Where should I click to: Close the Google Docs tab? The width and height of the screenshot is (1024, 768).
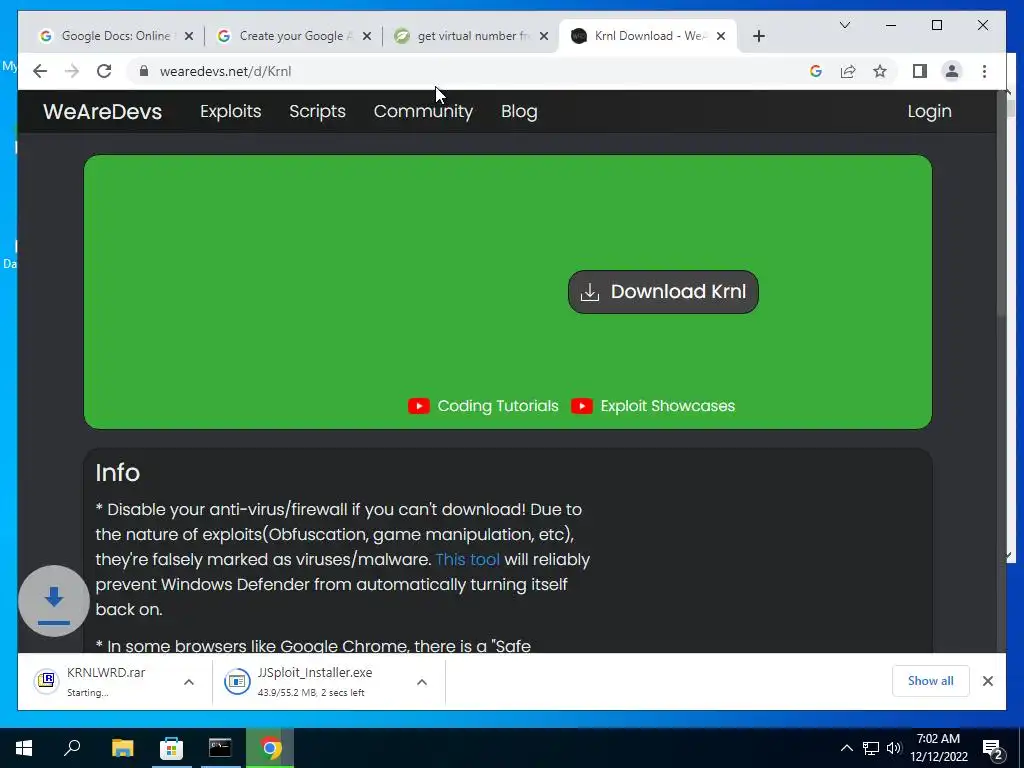(189, 36)
